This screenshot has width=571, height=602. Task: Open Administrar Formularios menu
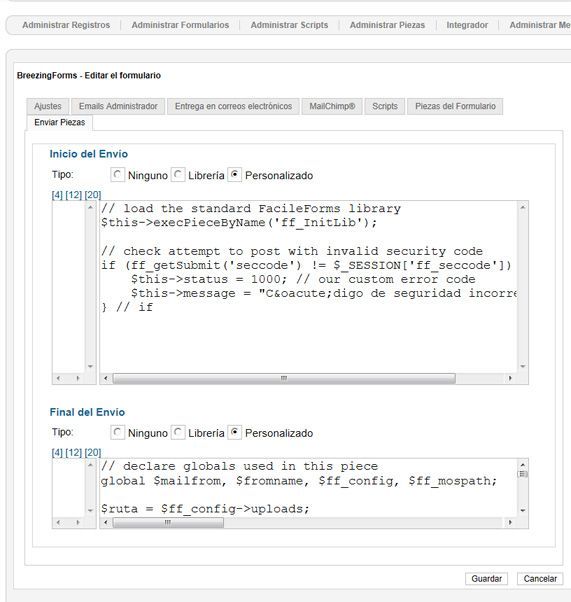pos(180,25)
